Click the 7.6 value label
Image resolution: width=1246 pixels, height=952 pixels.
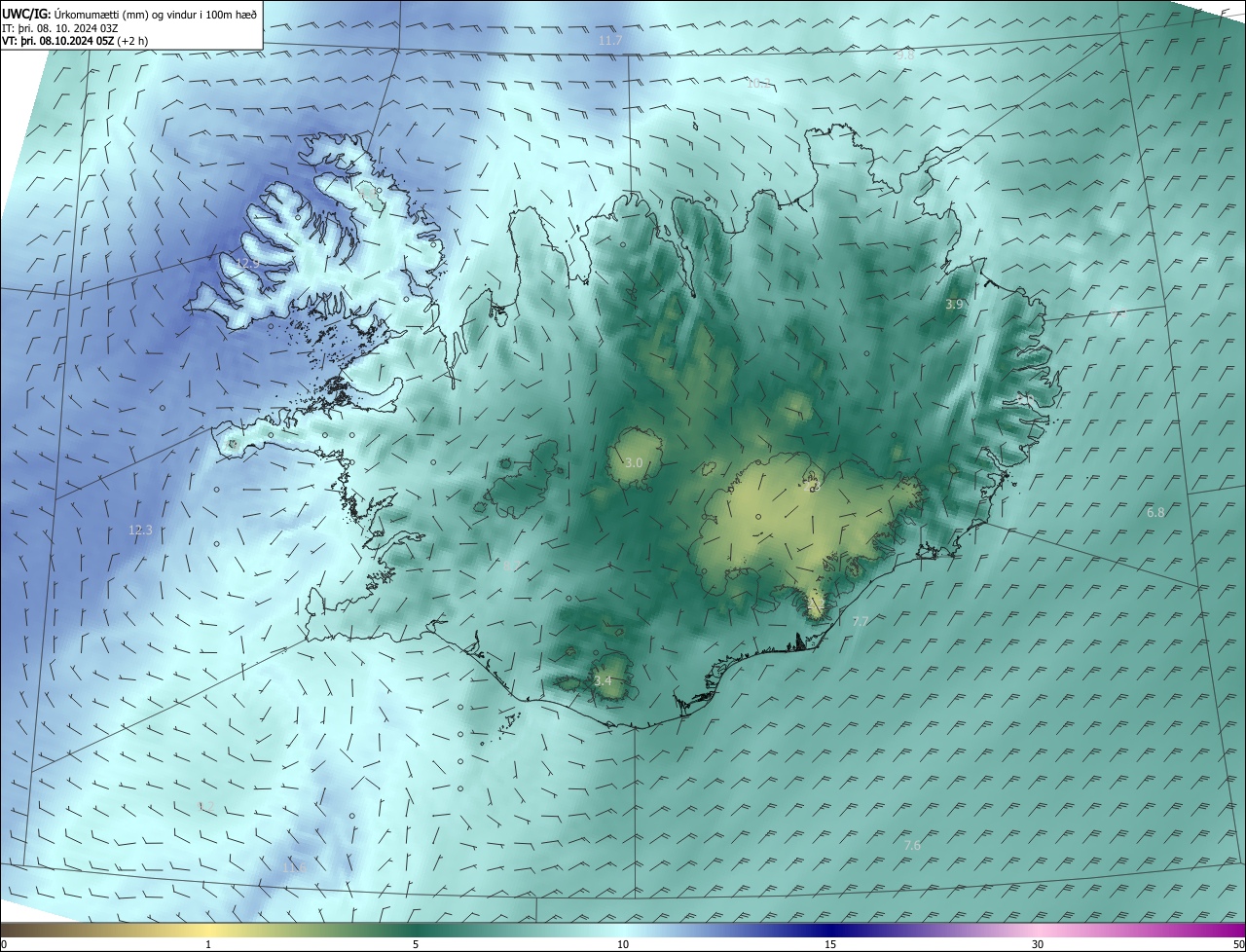coord(912,846)
